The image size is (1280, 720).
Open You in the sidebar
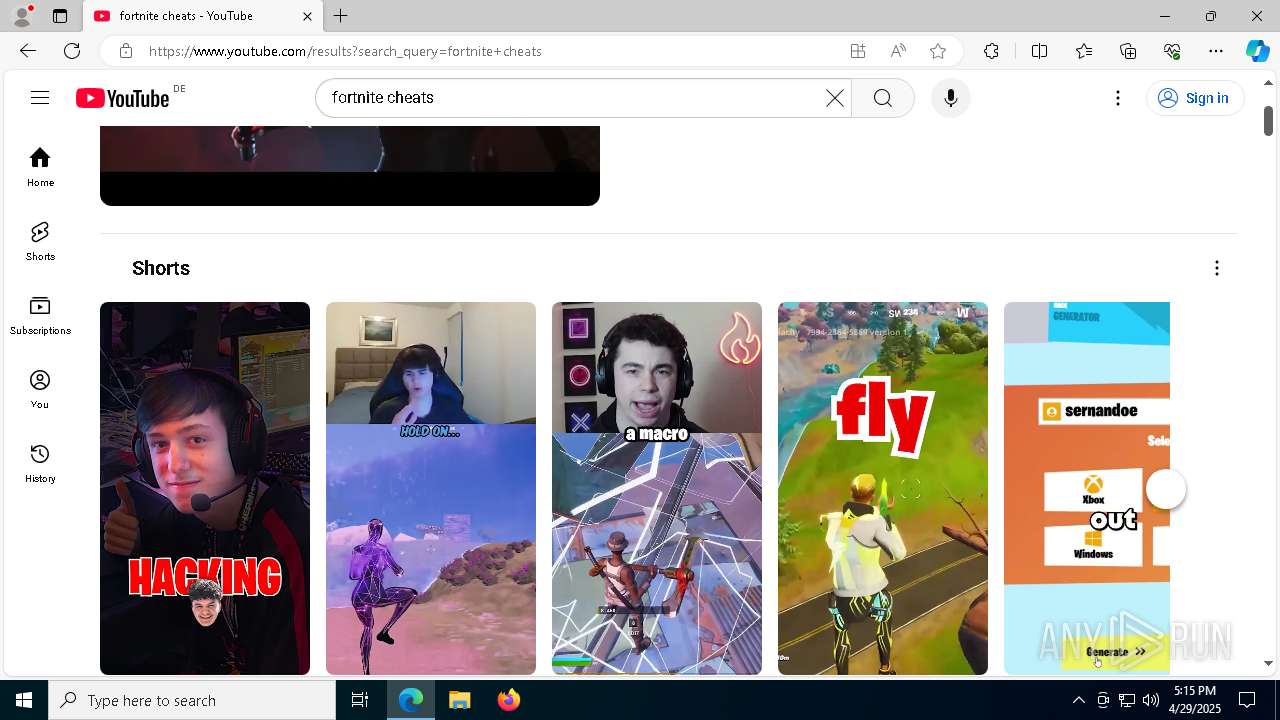(x=40, y=389)
